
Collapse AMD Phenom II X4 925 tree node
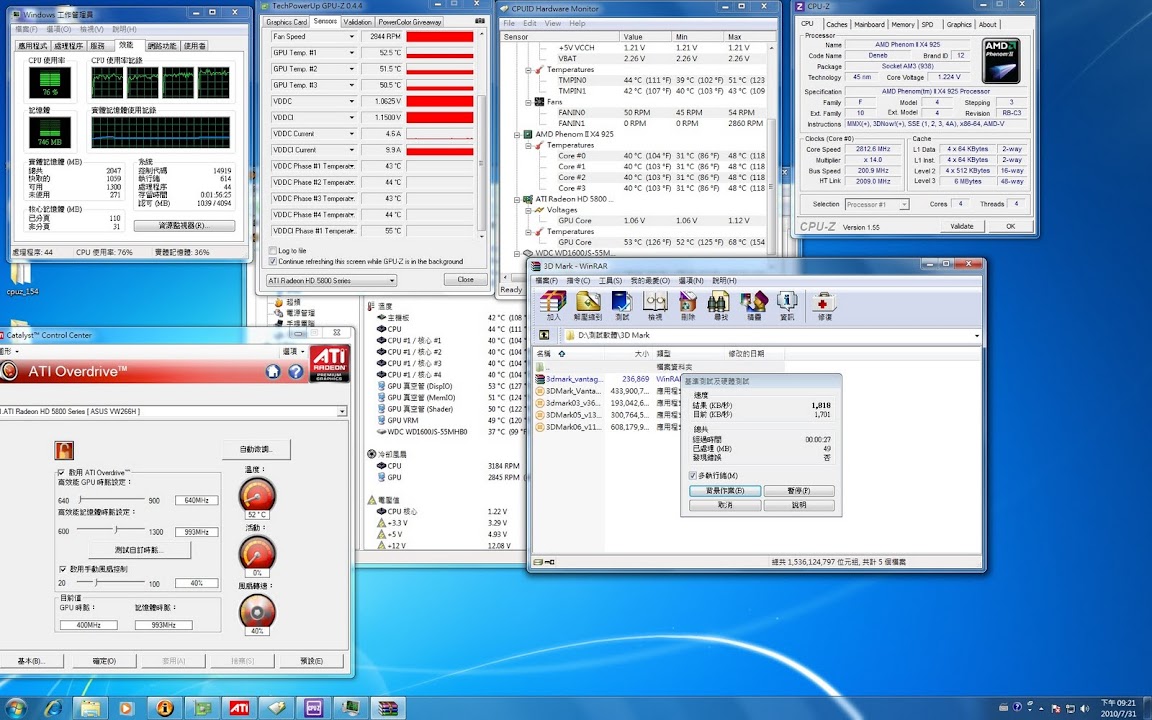point(517,134)
